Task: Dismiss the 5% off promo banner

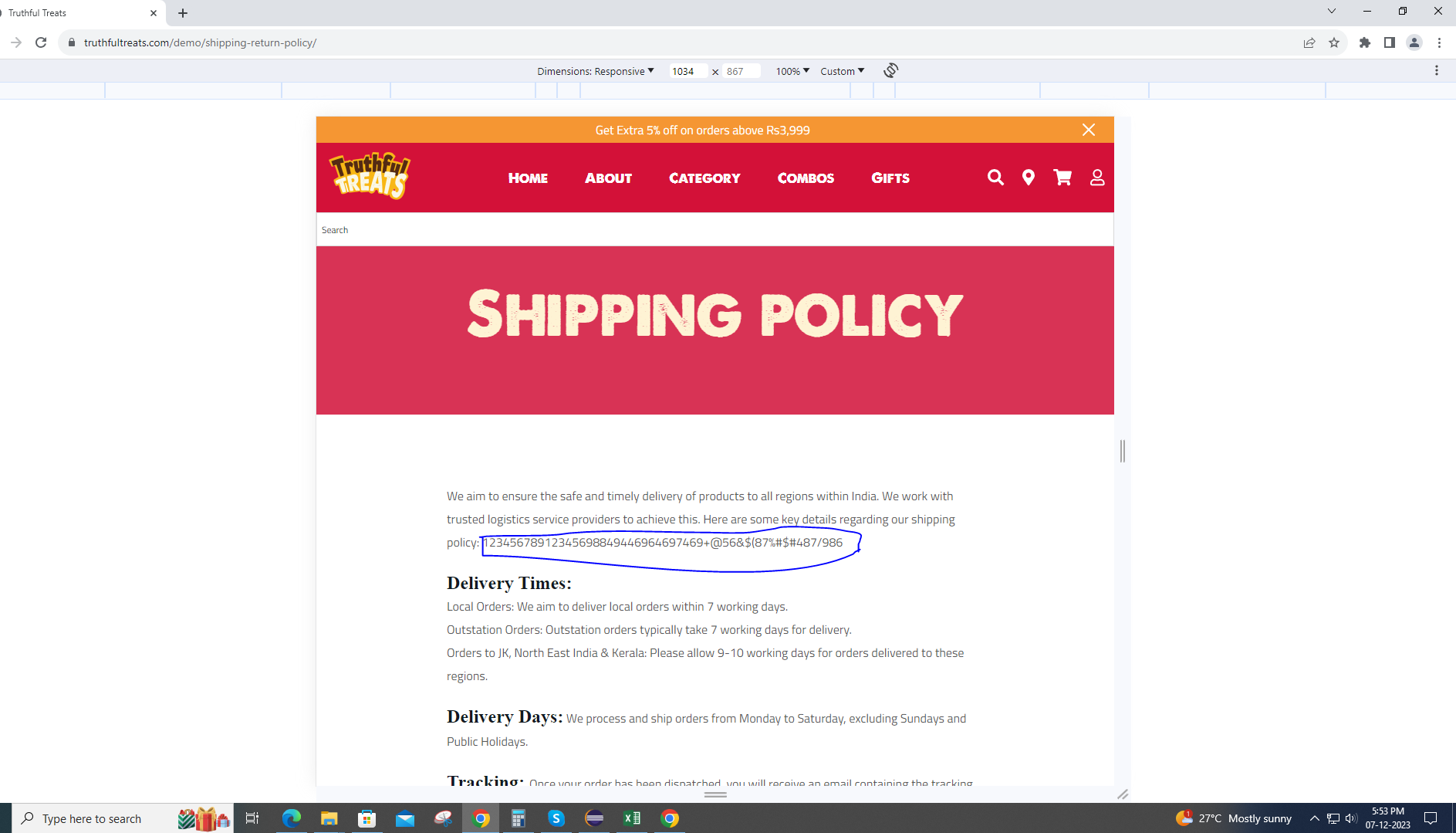Action: [x=1089, y=130]
